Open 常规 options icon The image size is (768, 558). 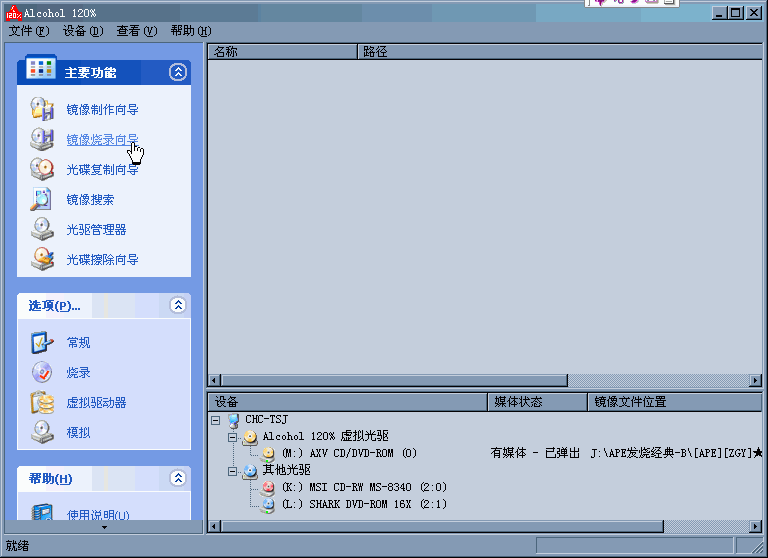42,342
